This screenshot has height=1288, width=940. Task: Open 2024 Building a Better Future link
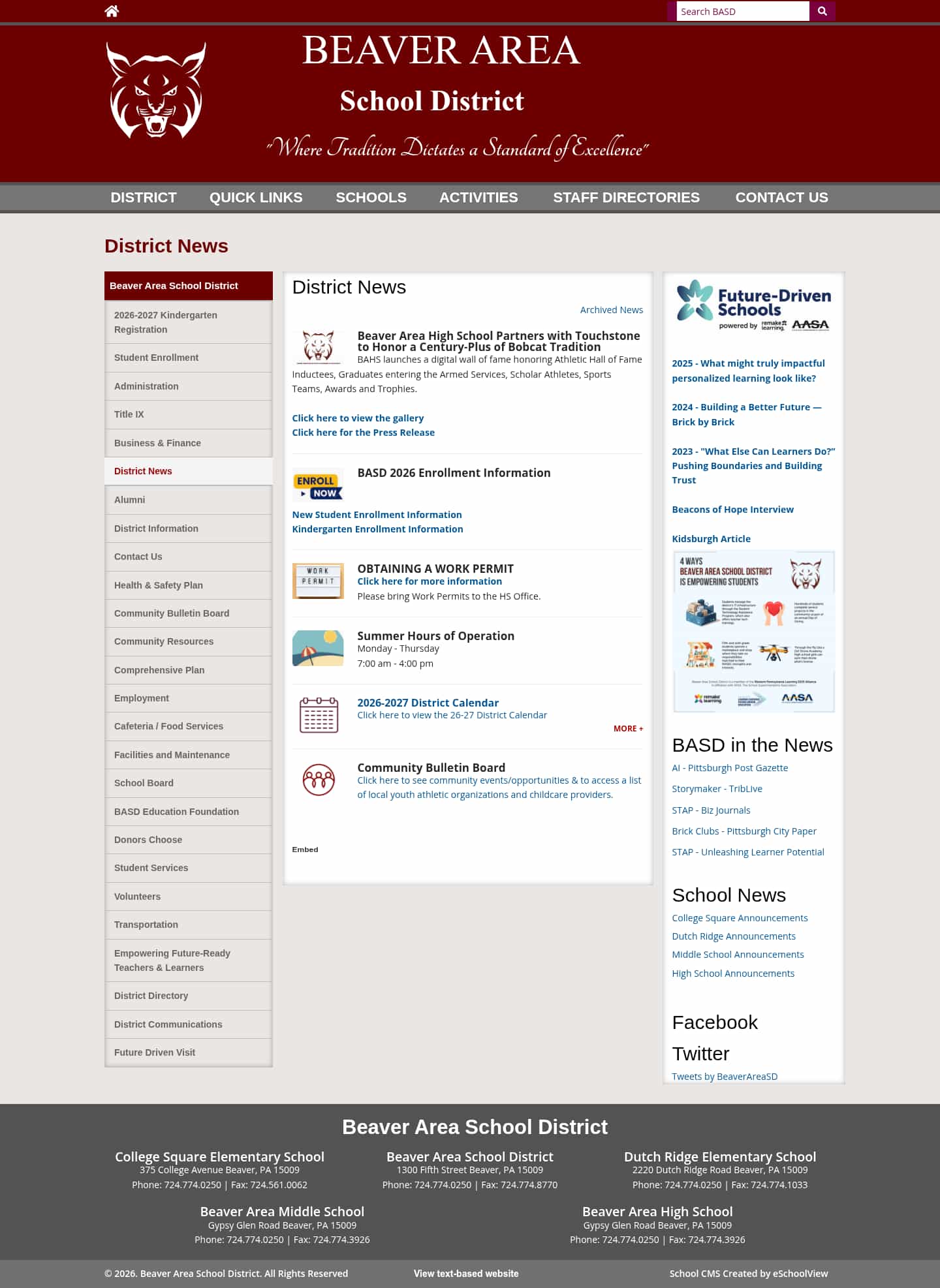747,414
